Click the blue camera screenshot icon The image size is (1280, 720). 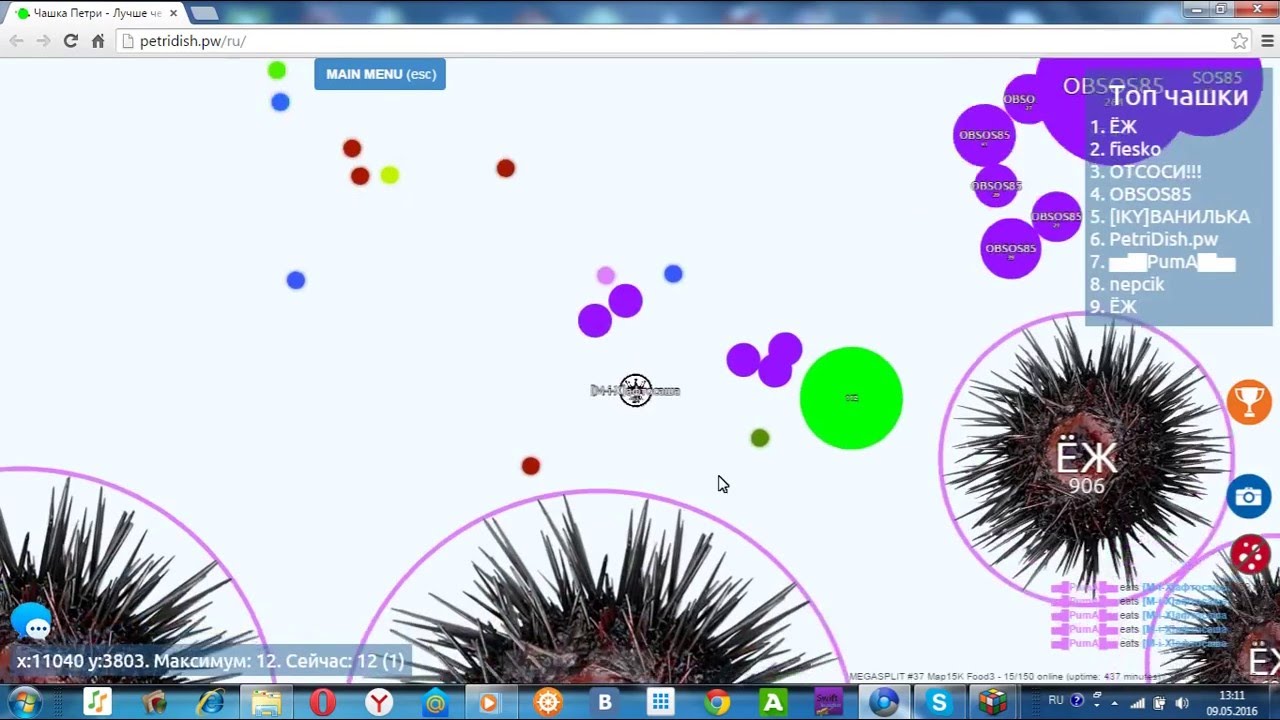(x=1249, y=497)
